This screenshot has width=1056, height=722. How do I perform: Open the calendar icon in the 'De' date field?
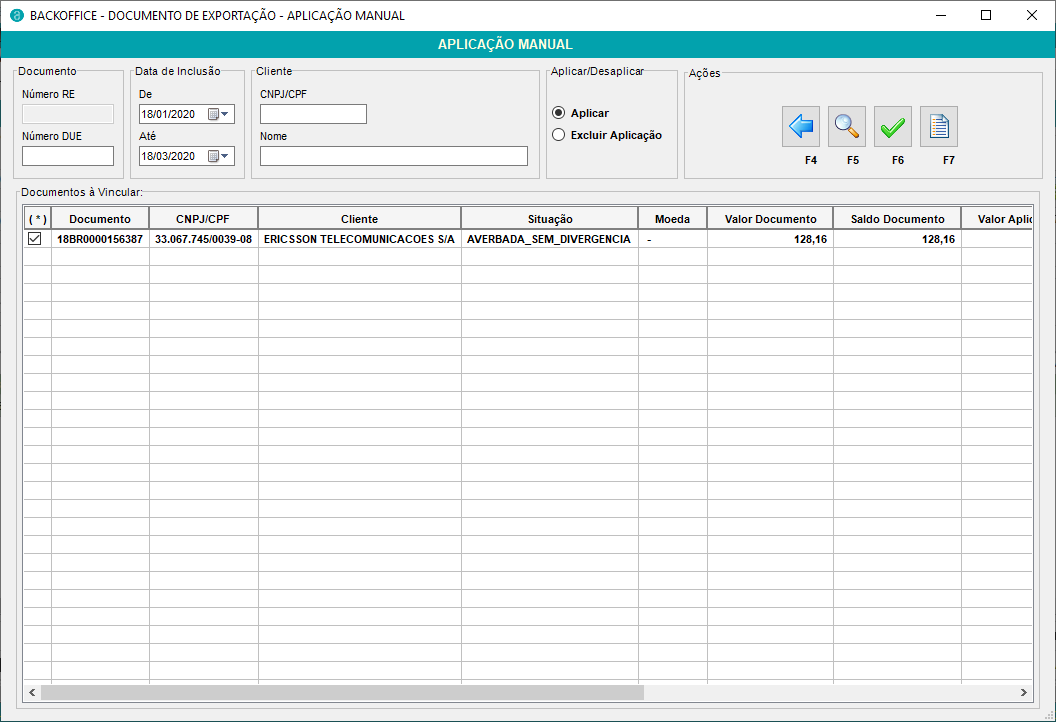tap(213, 114)
